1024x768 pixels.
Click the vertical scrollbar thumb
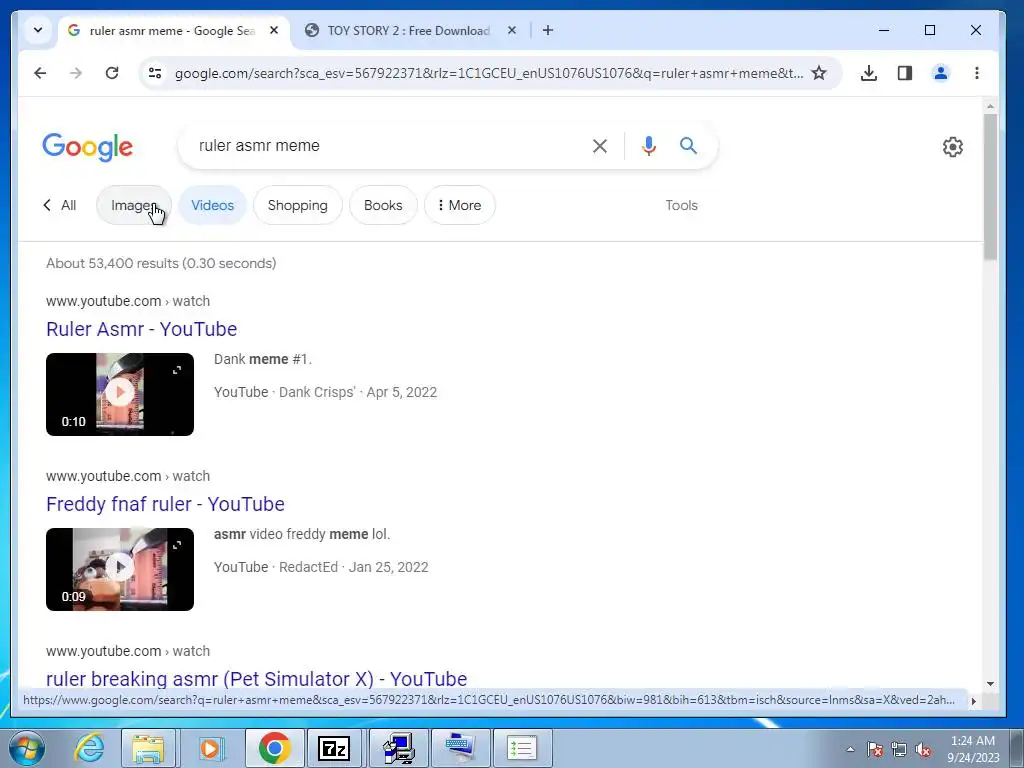[x=990, y=187]
